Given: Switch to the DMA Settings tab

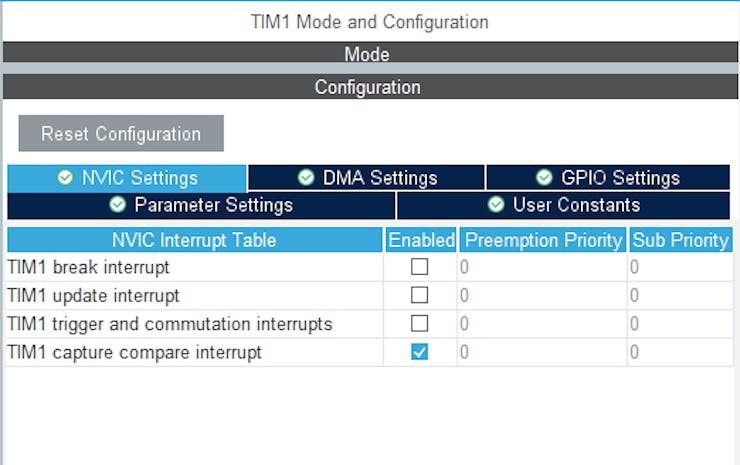Looking at the screenshot, I should click(x=367, y=178).
